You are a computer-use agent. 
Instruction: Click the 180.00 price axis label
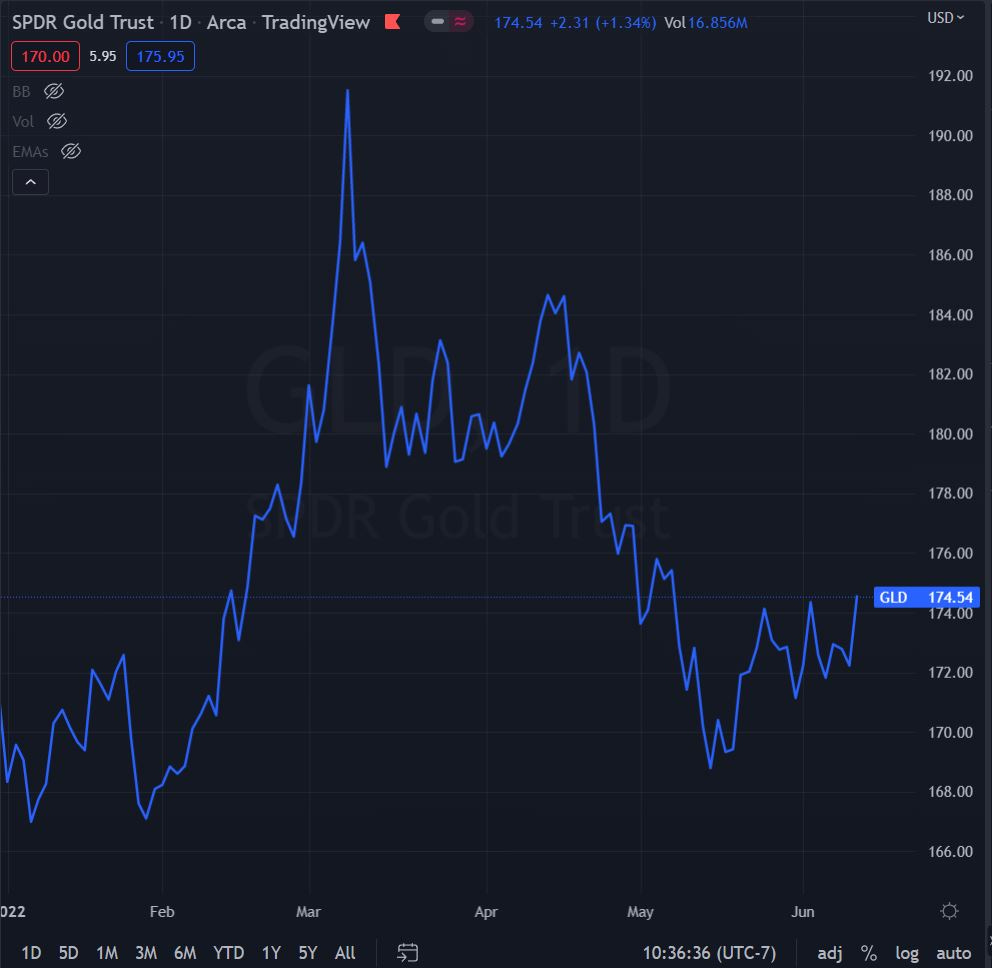pos(950,434)
